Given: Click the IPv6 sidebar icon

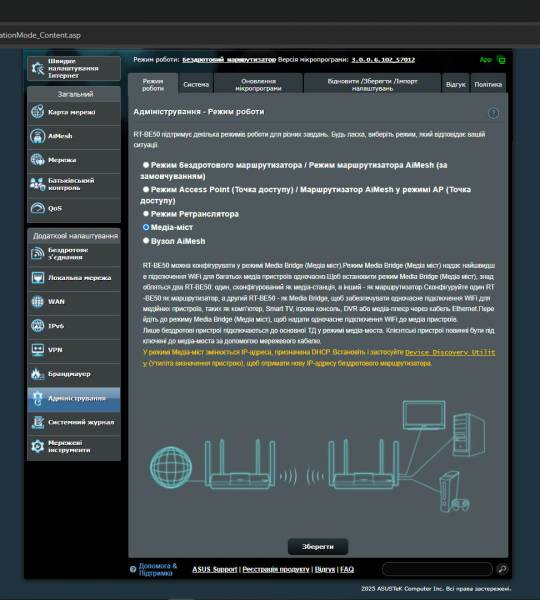Looking at the screenshot, I should click(38, 326).
